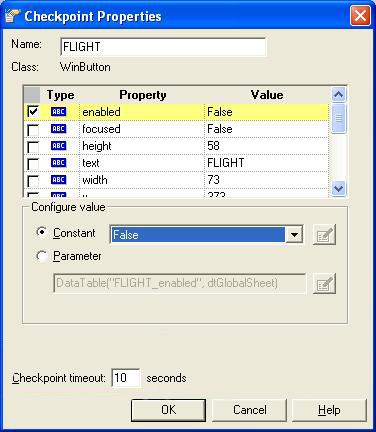The height and width of the screenshot is (432, 376).
Task: Click the properties list scrollbar thumb
Action: (339, 118)
